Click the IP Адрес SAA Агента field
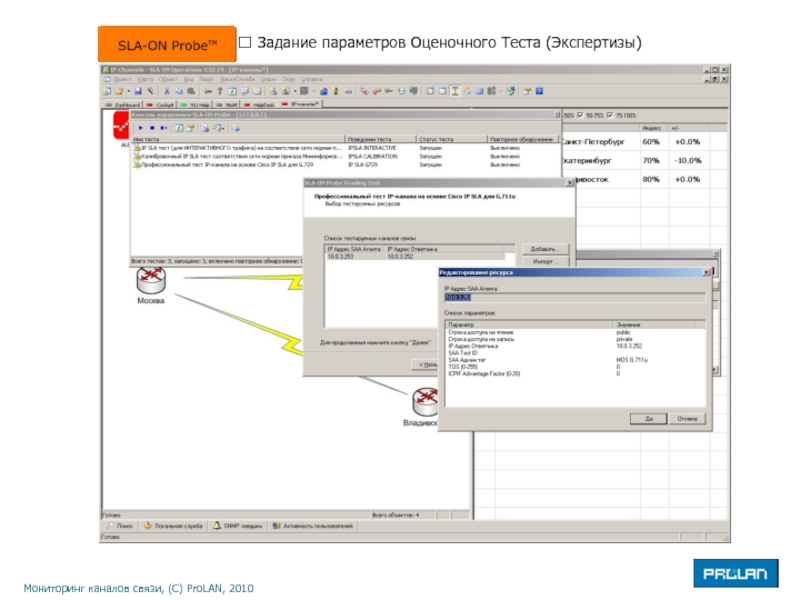Viewport: 800px width, 600px height. [574, 298]
